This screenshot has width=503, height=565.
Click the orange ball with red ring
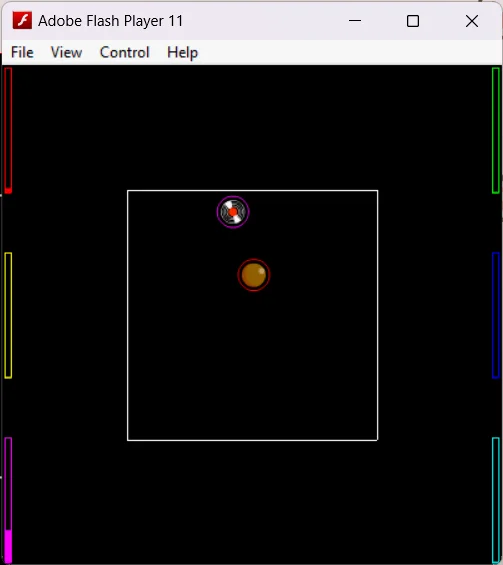[x=254, y=275]
